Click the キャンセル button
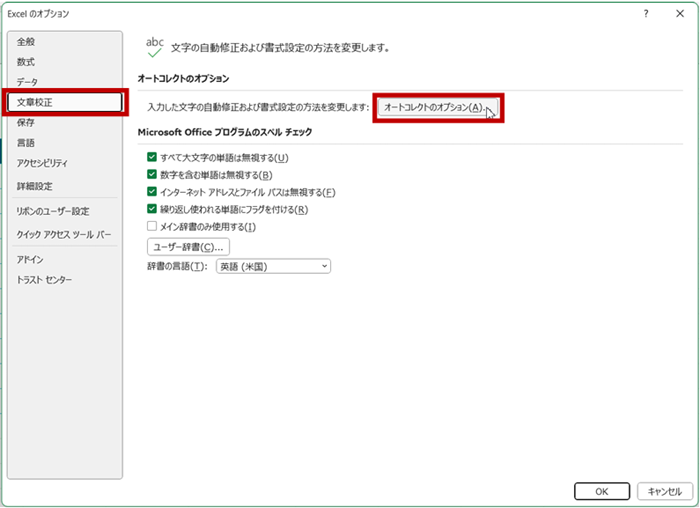The width and height of the screenshot is (700, 508). point(664,491)
